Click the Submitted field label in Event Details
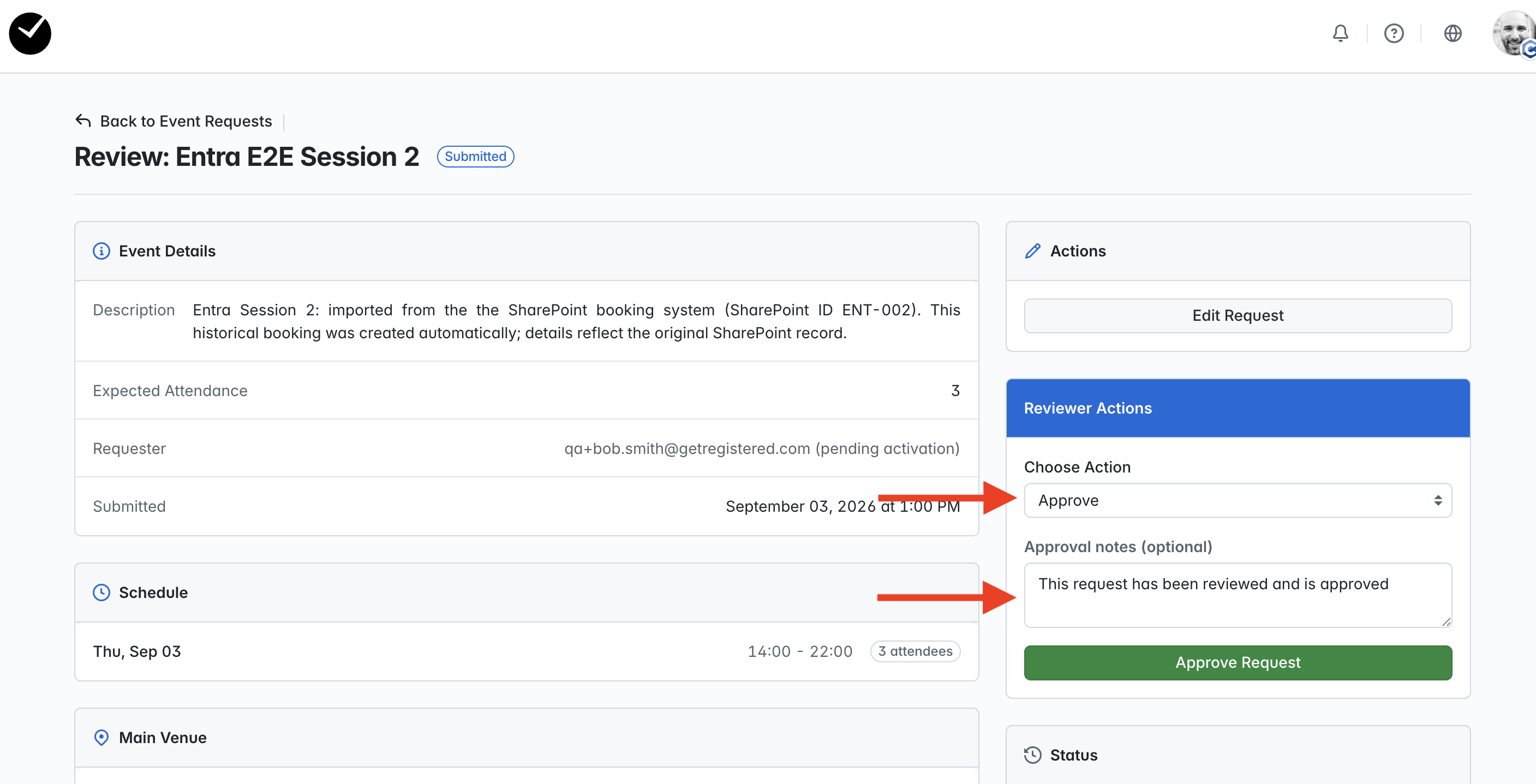The width and height of the screenshot is (1536, 784). point(129,506)
